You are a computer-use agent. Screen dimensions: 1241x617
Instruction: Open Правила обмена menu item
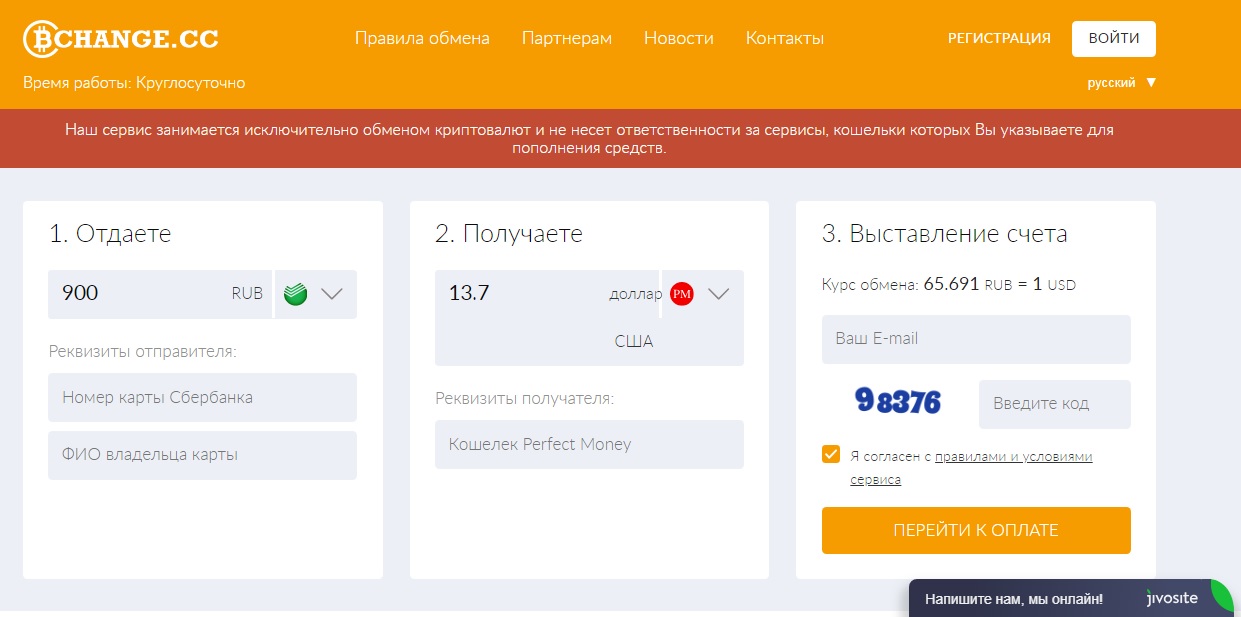coord(422,39)
